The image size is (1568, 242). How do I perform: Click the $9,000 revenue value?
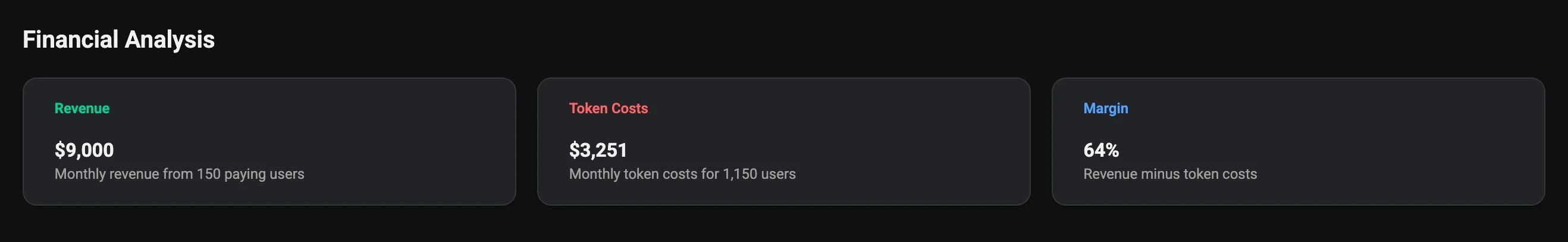tap(84, 150)
